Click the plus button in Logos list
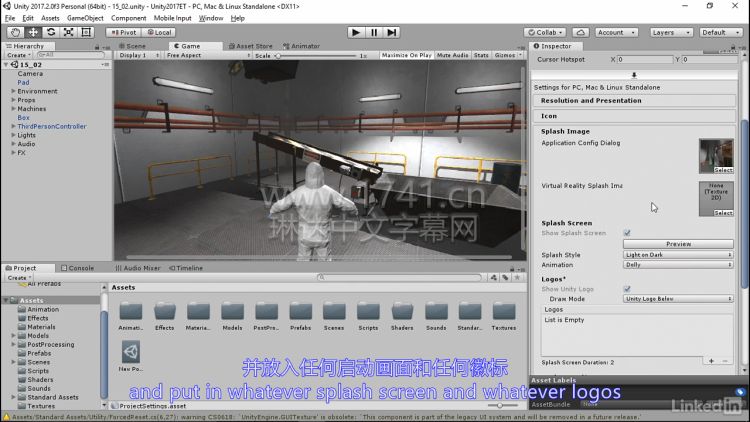The width and height of the screenshot is (750, 422). pos(712,361)
